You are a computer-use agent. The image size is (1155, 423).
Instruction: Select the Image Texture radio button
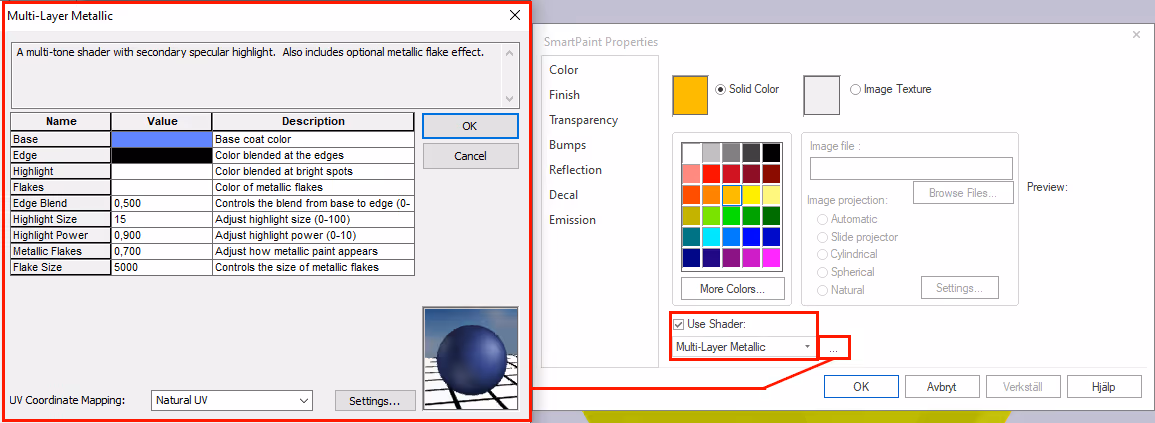click(855, 89)
